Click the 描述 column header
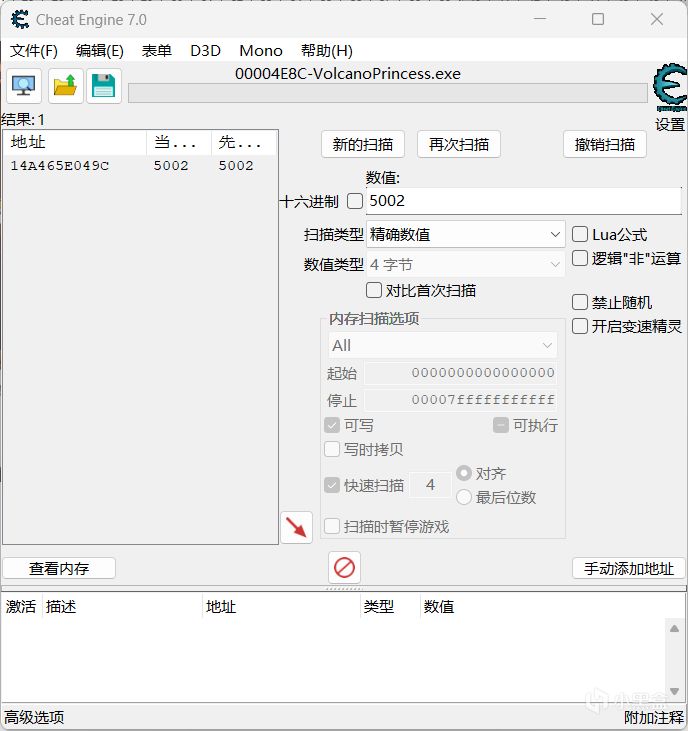Image resolution: width=688 pixels, height=731 pixels. click(x=122, y=607)
